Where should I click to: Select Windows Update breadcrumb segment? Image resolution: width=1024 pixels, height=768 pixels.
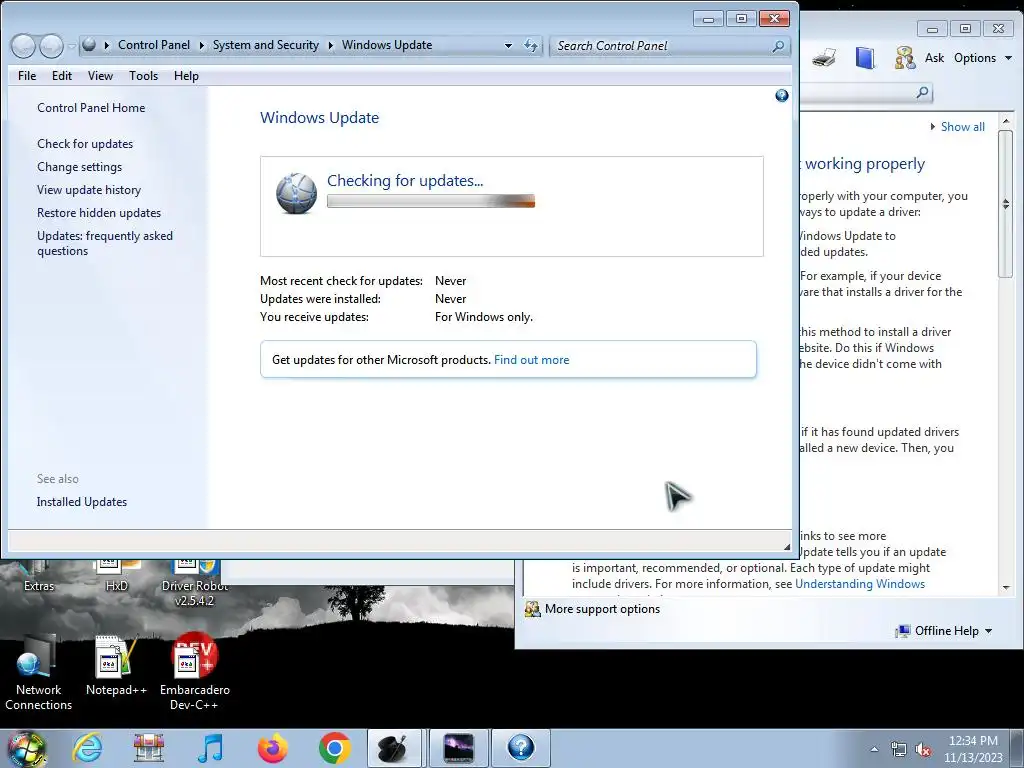[387, 45]
